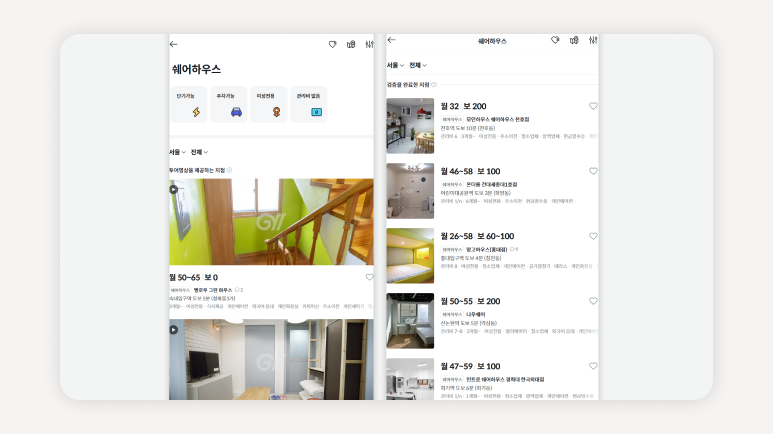
Task: Favorite the 월 32 보 200 listing
Action: point(593,106)
